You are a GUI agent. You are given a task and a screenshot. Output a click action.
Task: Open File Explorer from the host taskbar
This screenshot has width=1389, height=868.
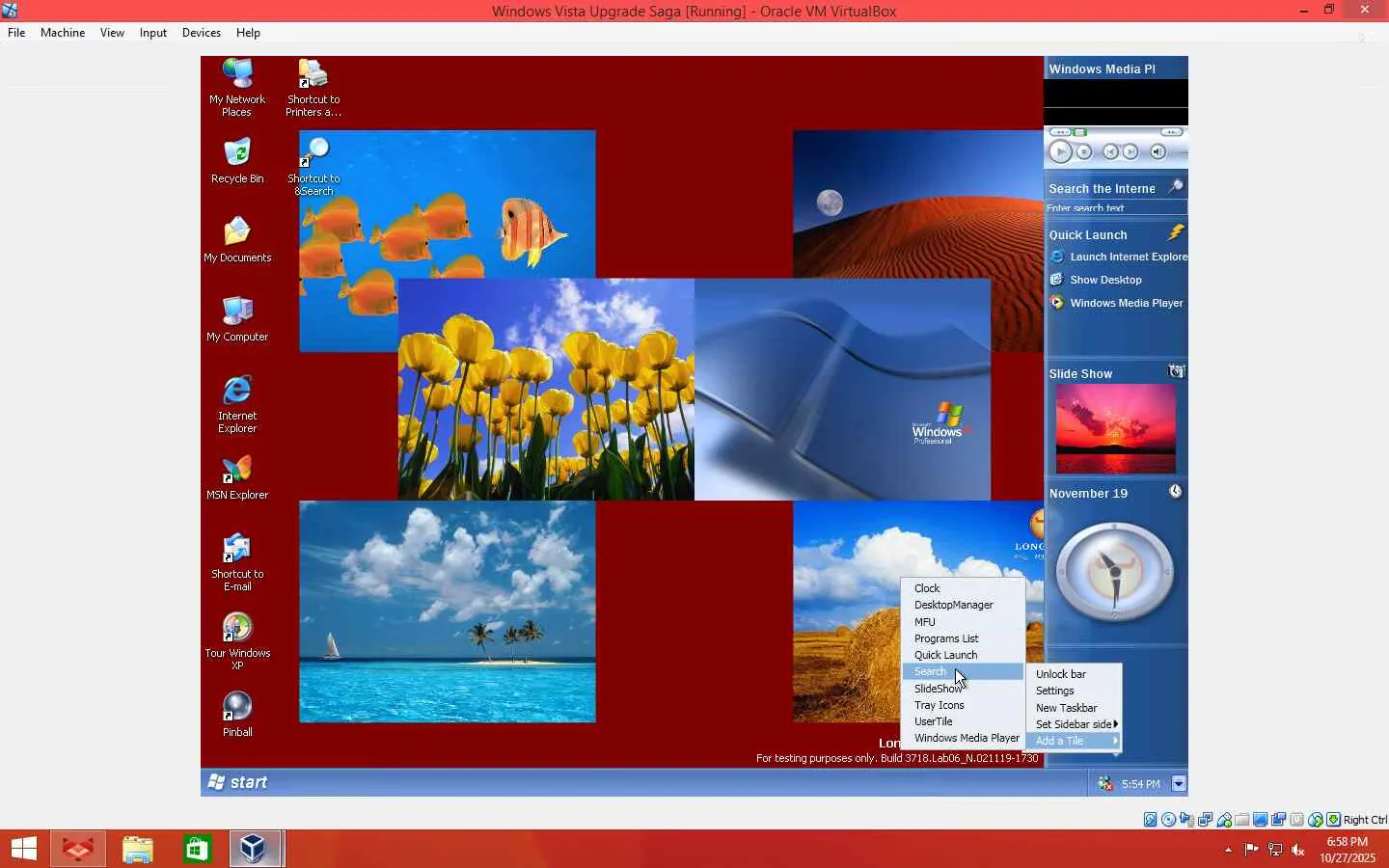(x=138, y=849)
